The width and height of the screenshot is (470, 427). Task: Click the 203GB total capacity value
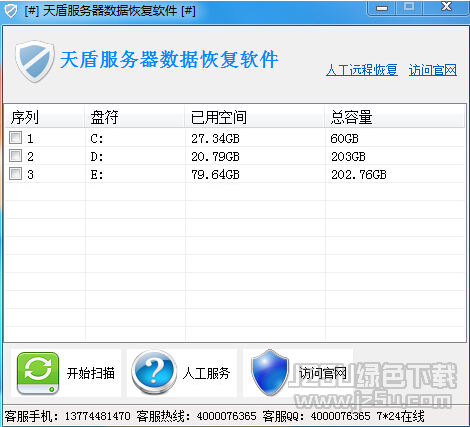348,157
